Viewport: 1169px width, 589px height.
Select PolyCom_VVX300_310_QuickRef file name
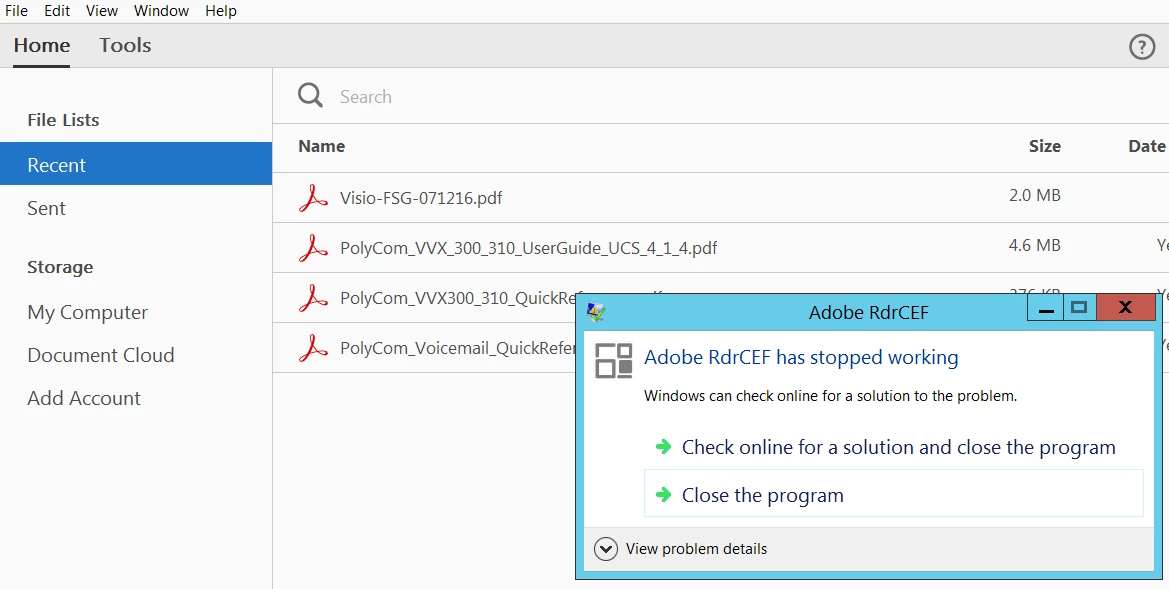click(458, 298)
